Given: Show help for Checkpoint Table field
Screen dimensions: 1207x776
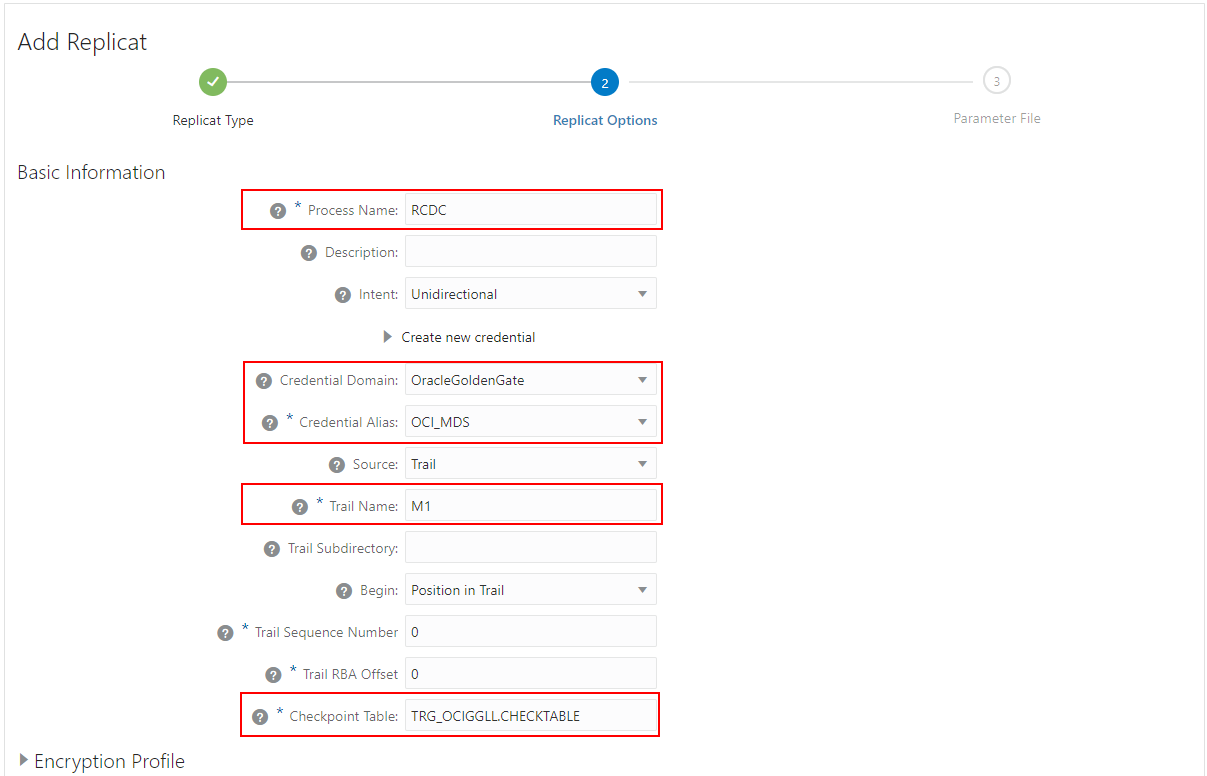Looking at the screenshot, I should 260,717.
